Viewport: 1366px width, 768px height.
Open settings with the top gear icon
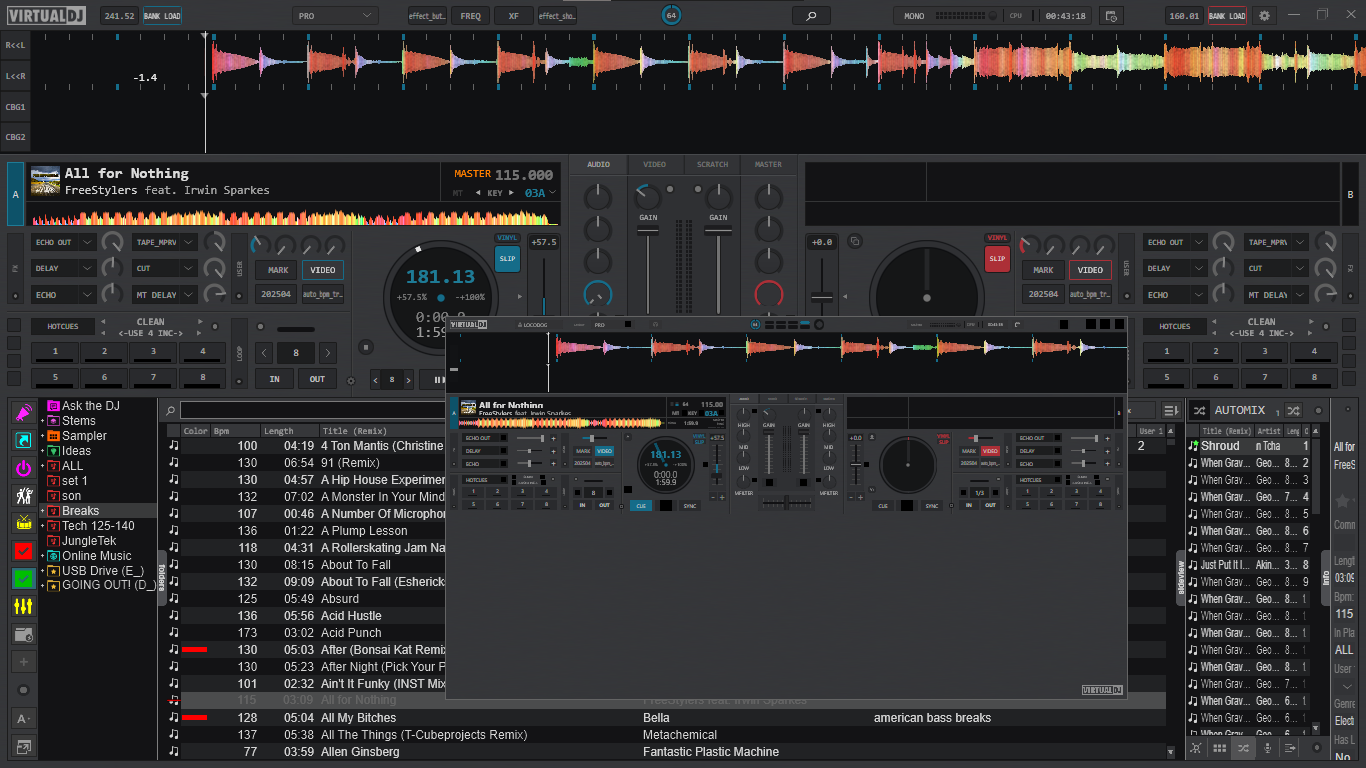(1265, 16)
